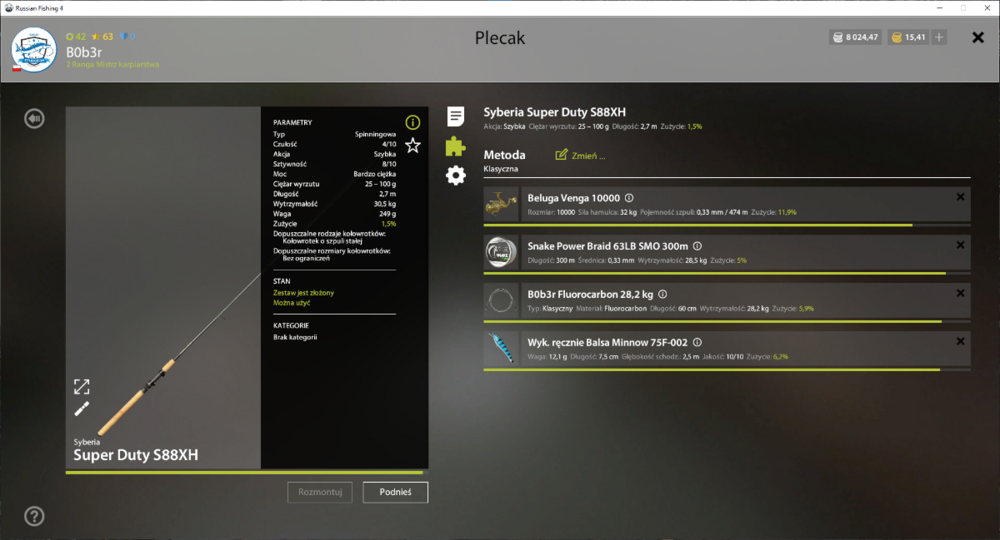Click the Beluga Venga 10000 title

point(573,198)
